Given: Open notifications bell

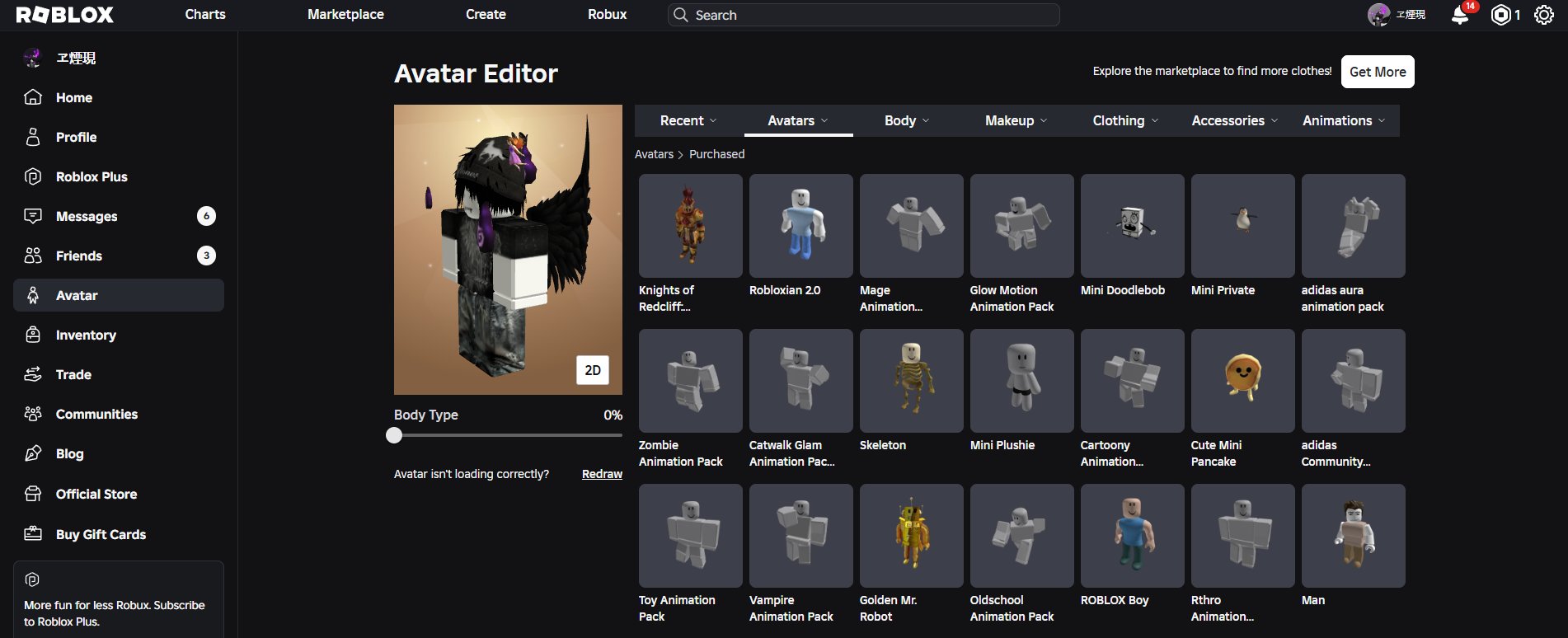Looking at the screenshot, I should 1460,15.
